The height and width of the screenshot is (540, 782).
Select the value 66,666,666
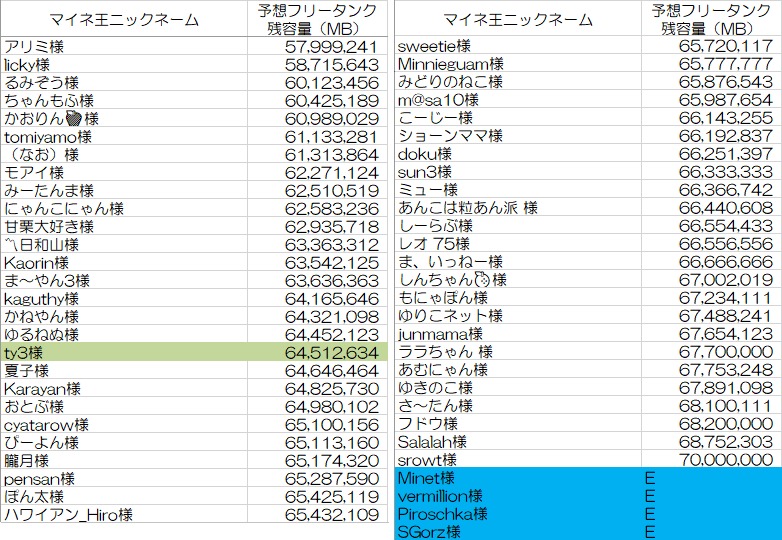[726, 262]
